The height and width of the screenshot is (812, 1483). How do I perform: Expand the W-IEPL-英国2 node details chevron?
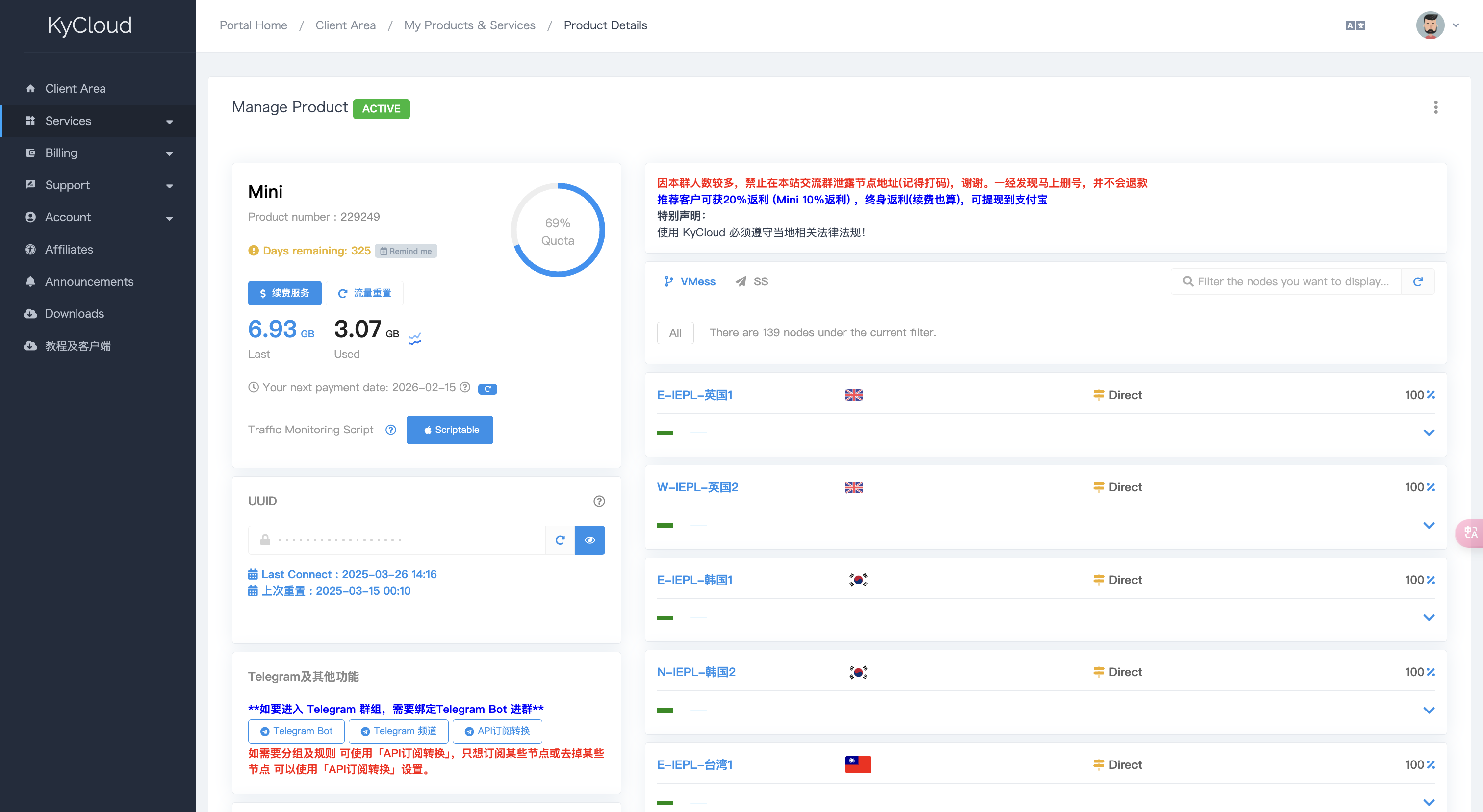(x=1428, y=526)
